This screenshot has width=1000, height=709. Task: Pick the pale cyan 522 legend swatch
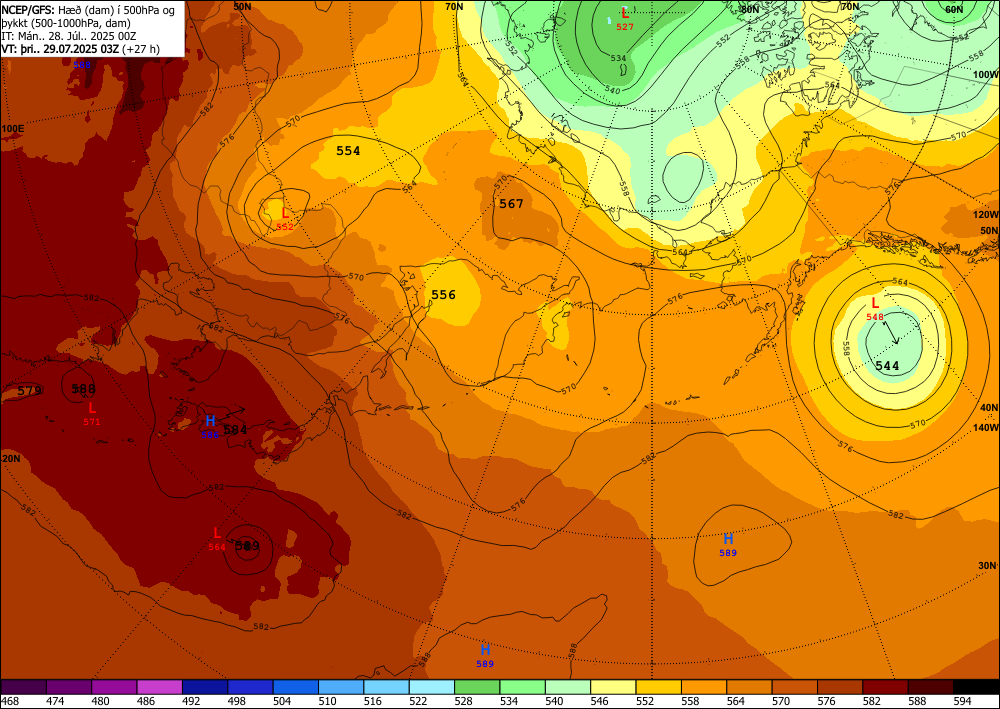tap(431, 687)
